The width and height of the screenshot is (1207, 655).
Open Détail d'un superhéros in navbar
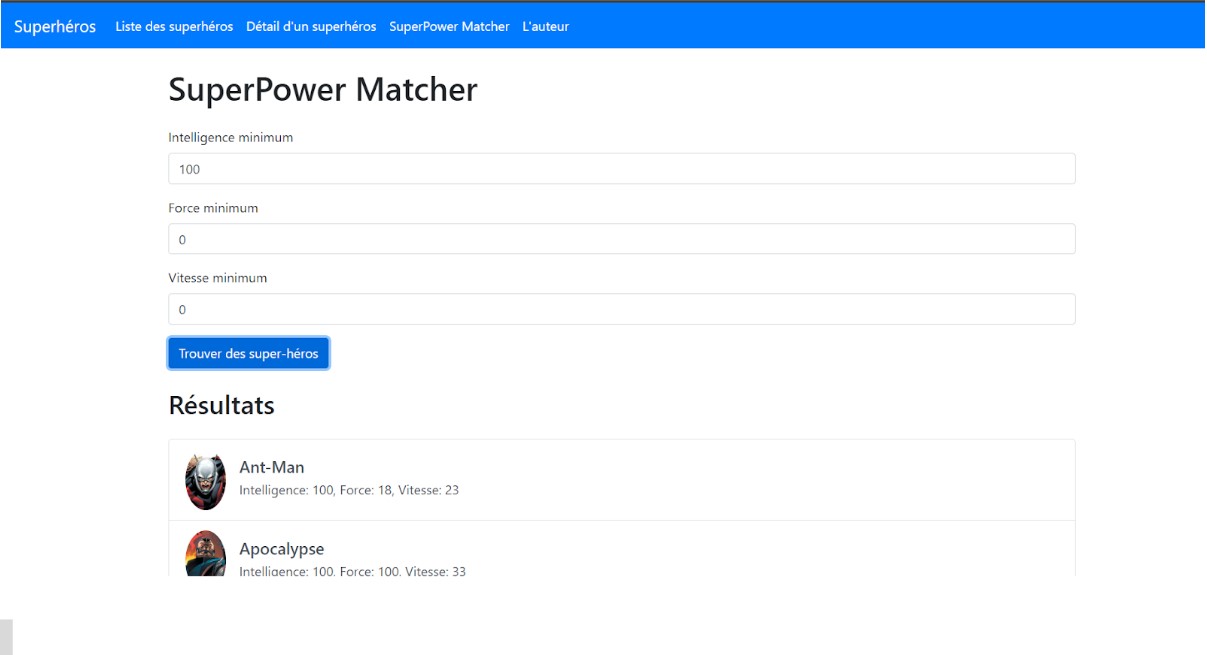pos(311,27)
